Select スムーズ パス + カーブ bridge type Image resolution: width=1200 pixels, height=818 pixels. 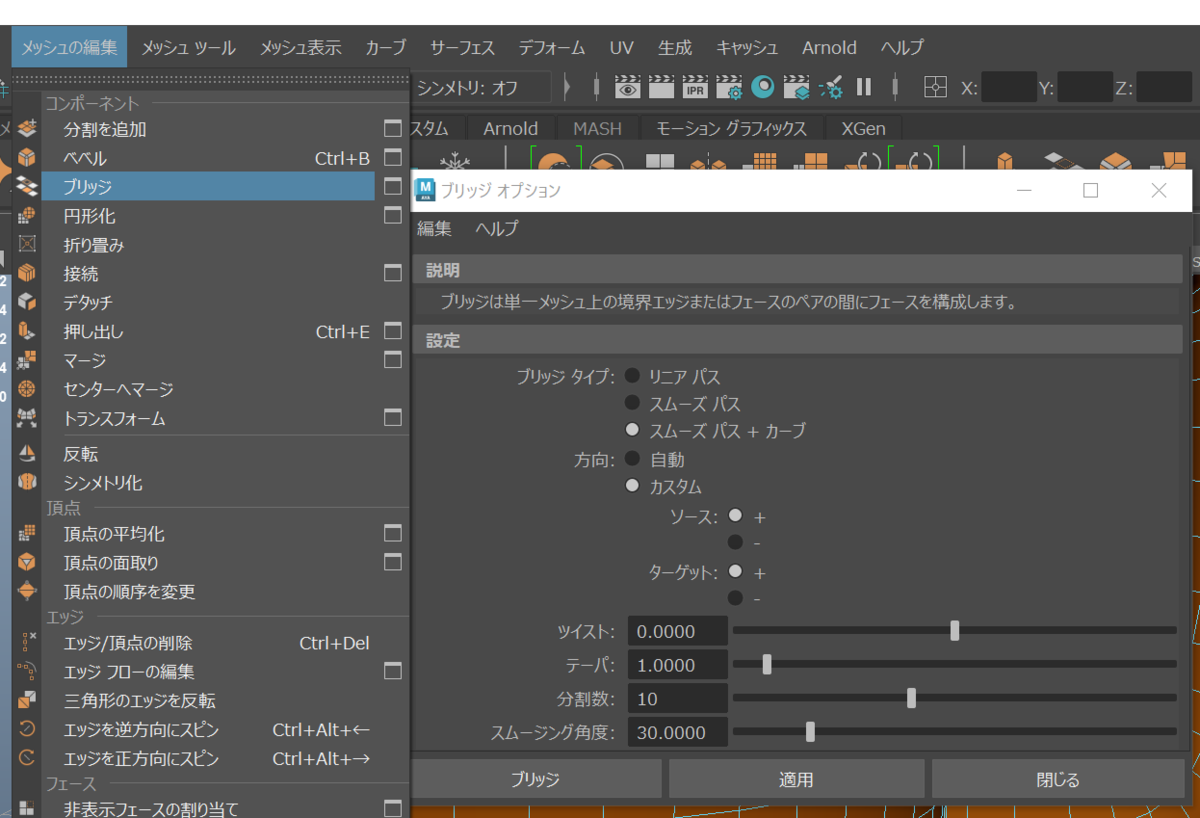[x=632, y=431]
